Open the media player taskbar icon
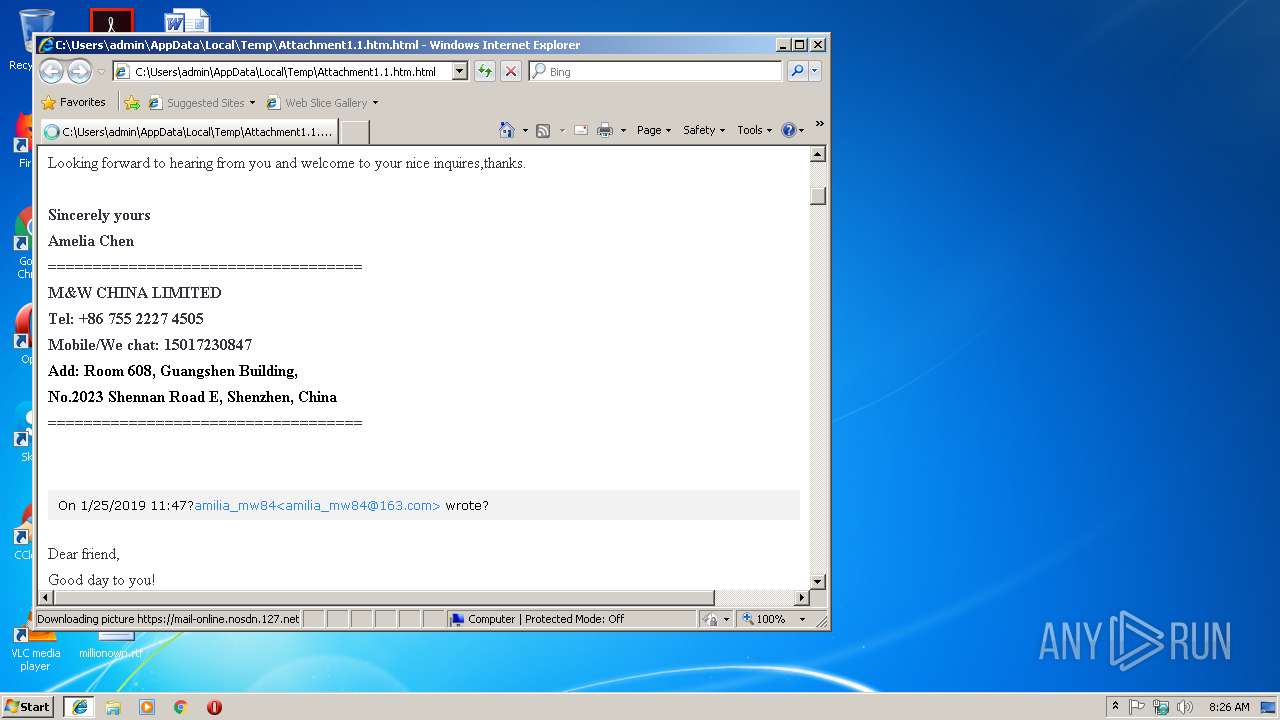The width and height of the screenshot is (1280, 720). coord(147,707)
